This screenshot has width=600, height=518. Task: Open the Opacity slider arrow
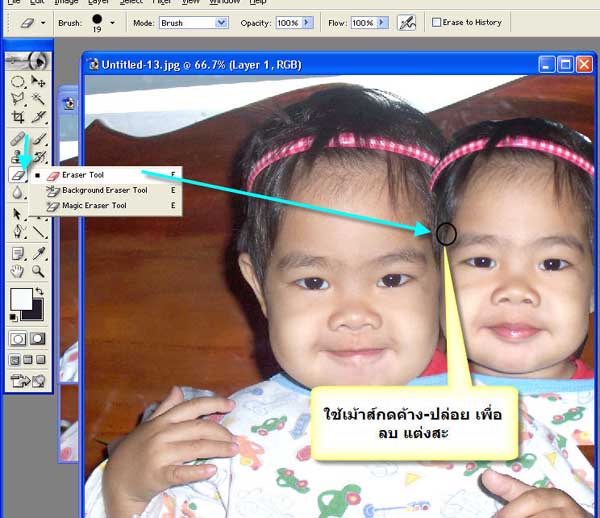tap(307, 23)
